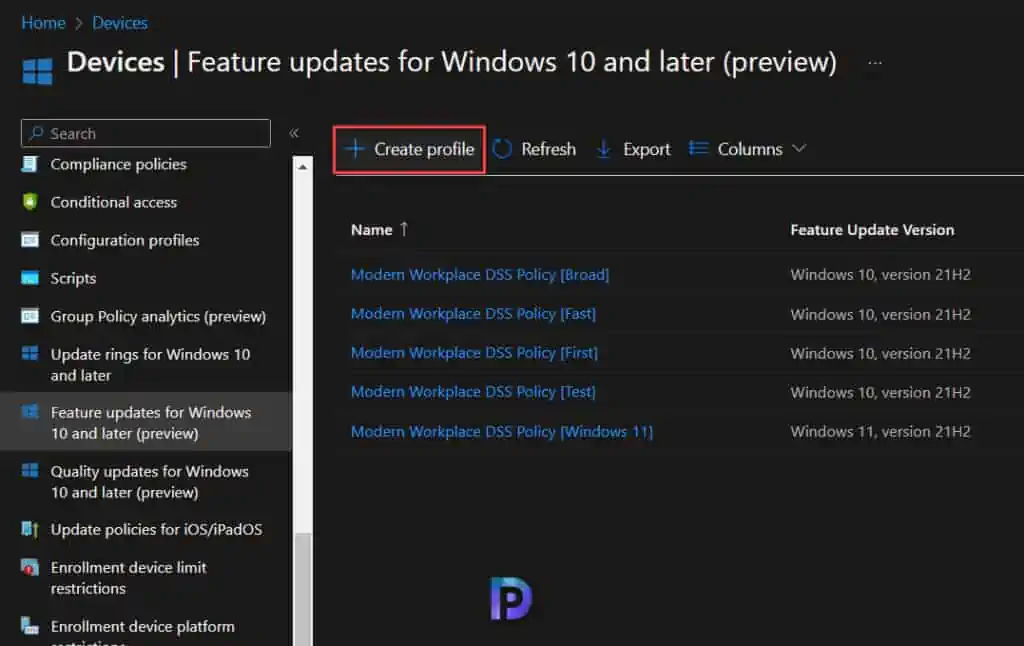Go to Devices breadcrumb link
1024x646 pixels.
[120, 23]
